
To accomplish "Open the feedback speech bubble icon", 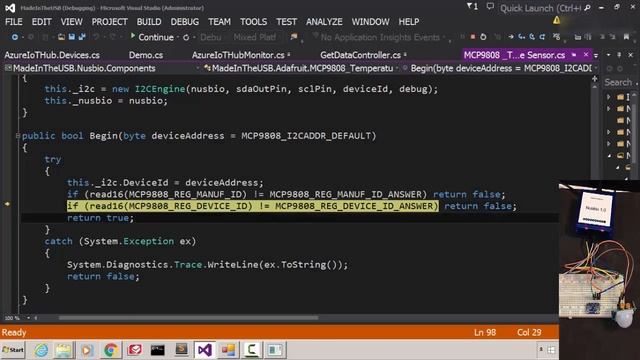I will tap(490, 7).
